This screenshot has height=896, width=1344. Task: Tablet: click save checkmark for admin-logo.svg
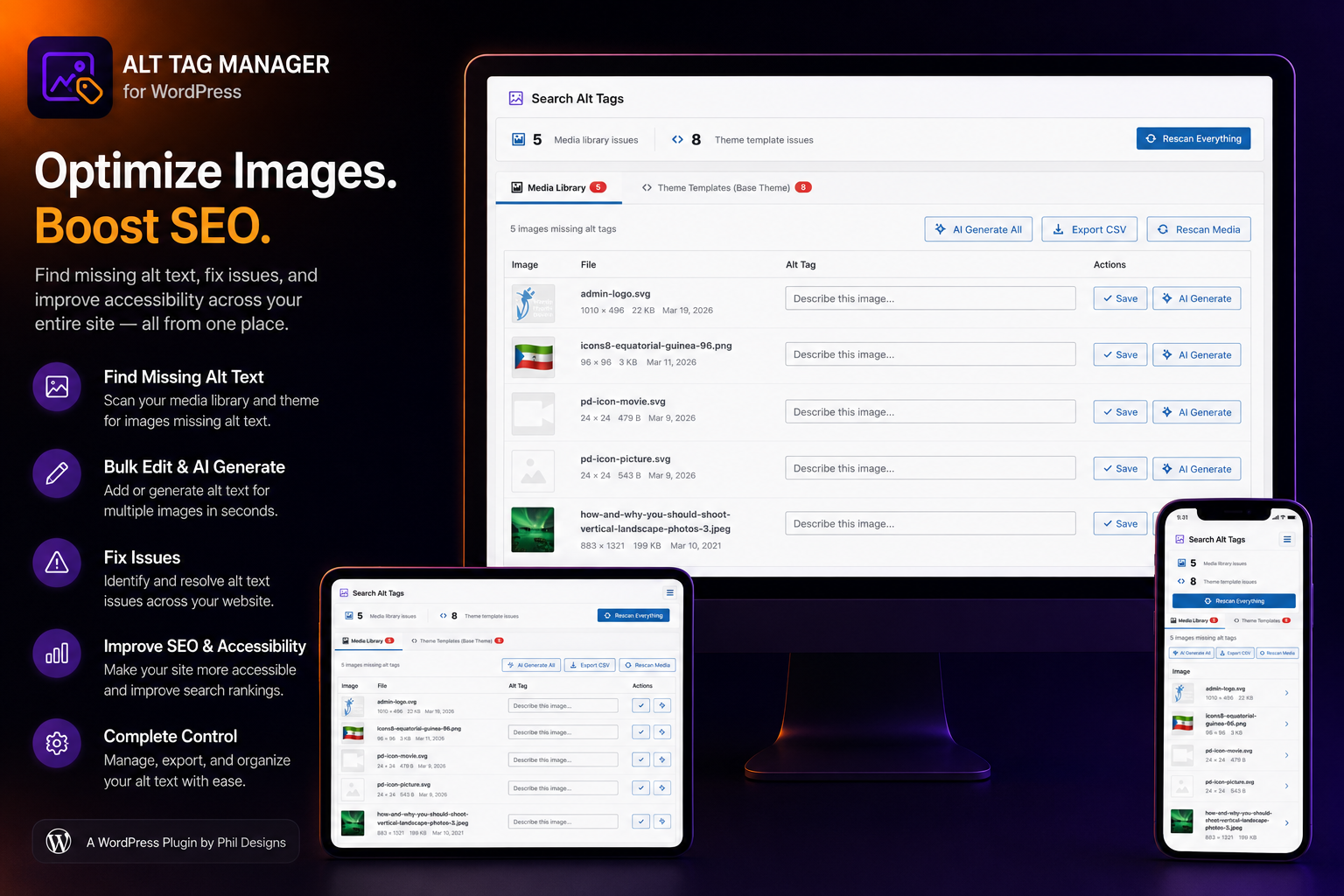641,705
